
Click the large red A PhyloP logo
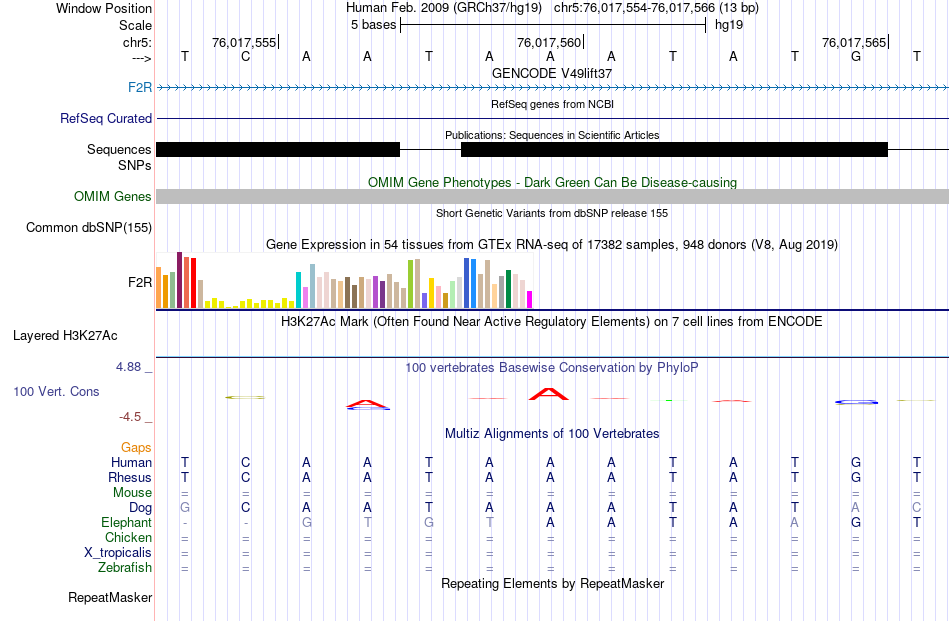click(549, 394)
